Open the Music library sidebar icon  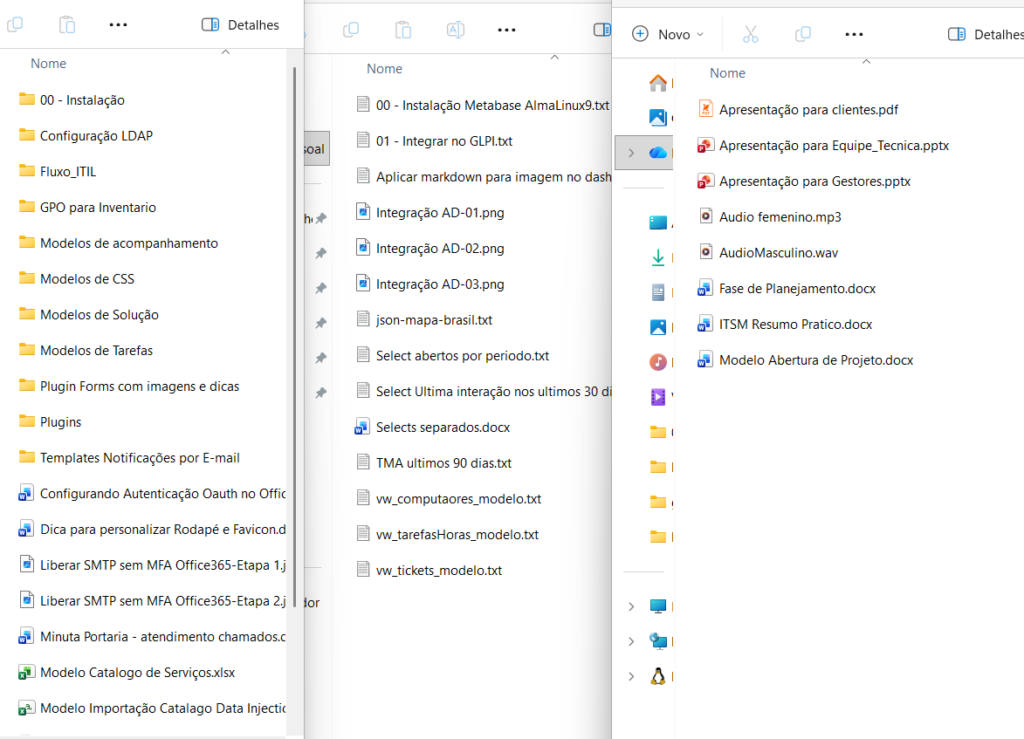(658, 361)
